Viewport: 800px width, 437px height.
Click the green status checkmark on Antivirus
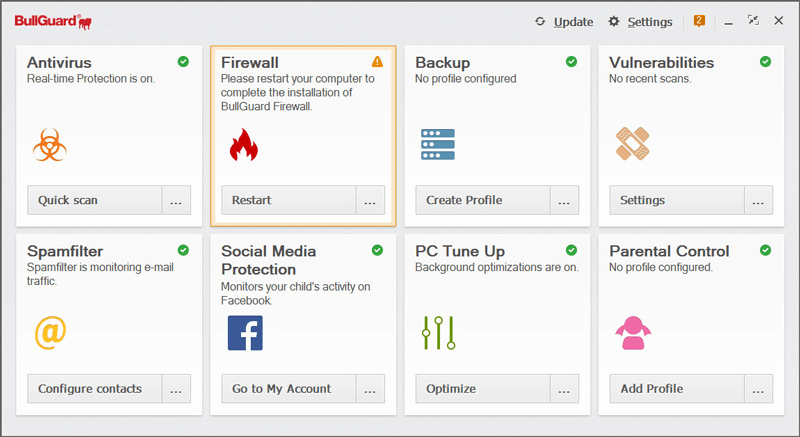183,62
